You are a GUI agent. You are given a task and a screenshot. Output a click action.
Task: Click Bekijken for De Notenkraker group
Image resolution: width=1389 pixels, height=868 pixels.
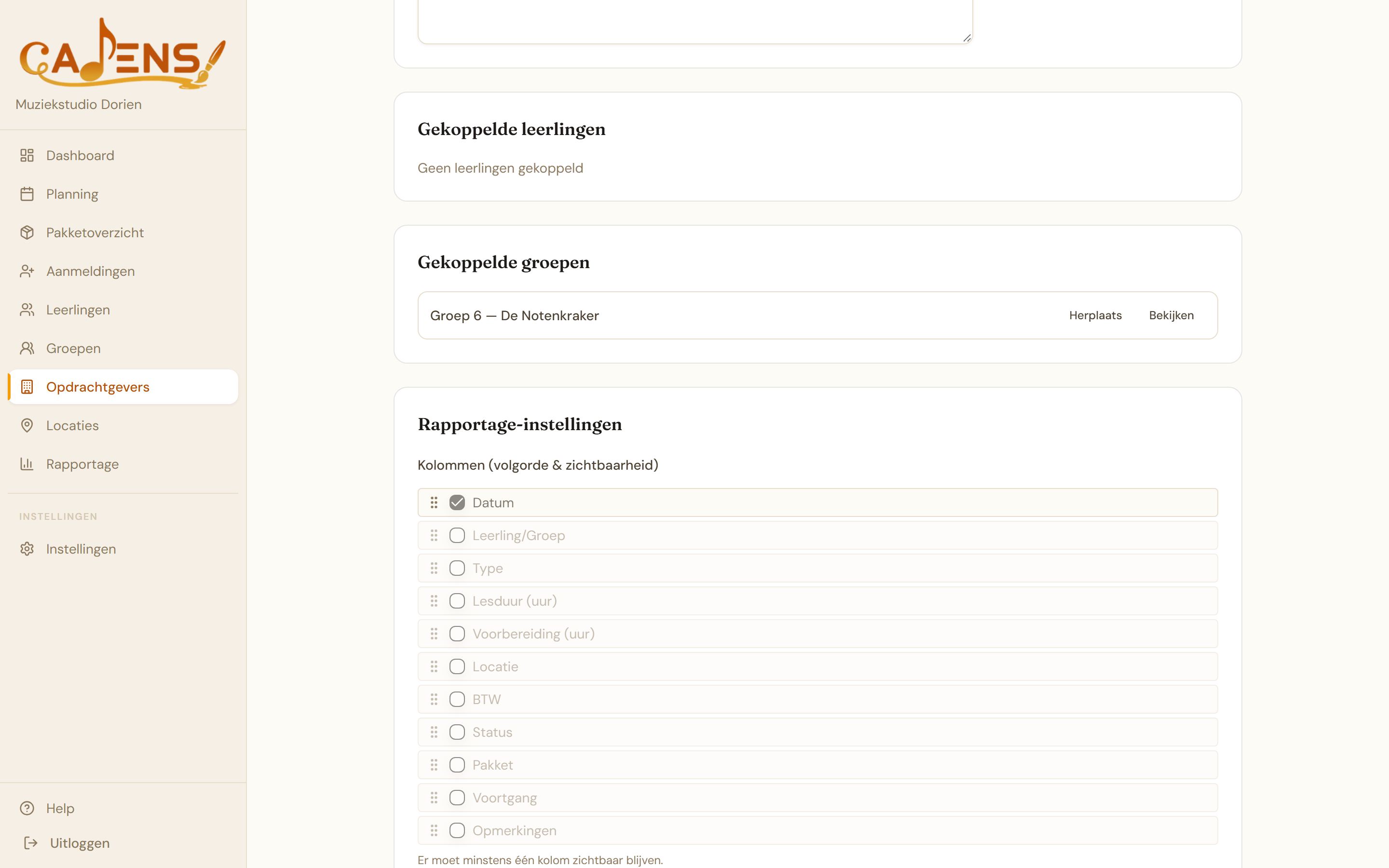coord(1171,315)
